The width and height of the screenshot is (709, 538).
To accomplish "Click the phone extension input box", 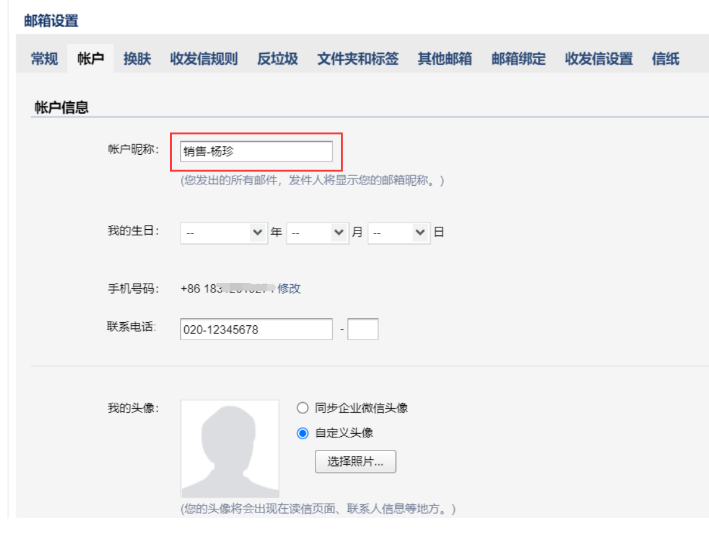I will coord(363,329).
